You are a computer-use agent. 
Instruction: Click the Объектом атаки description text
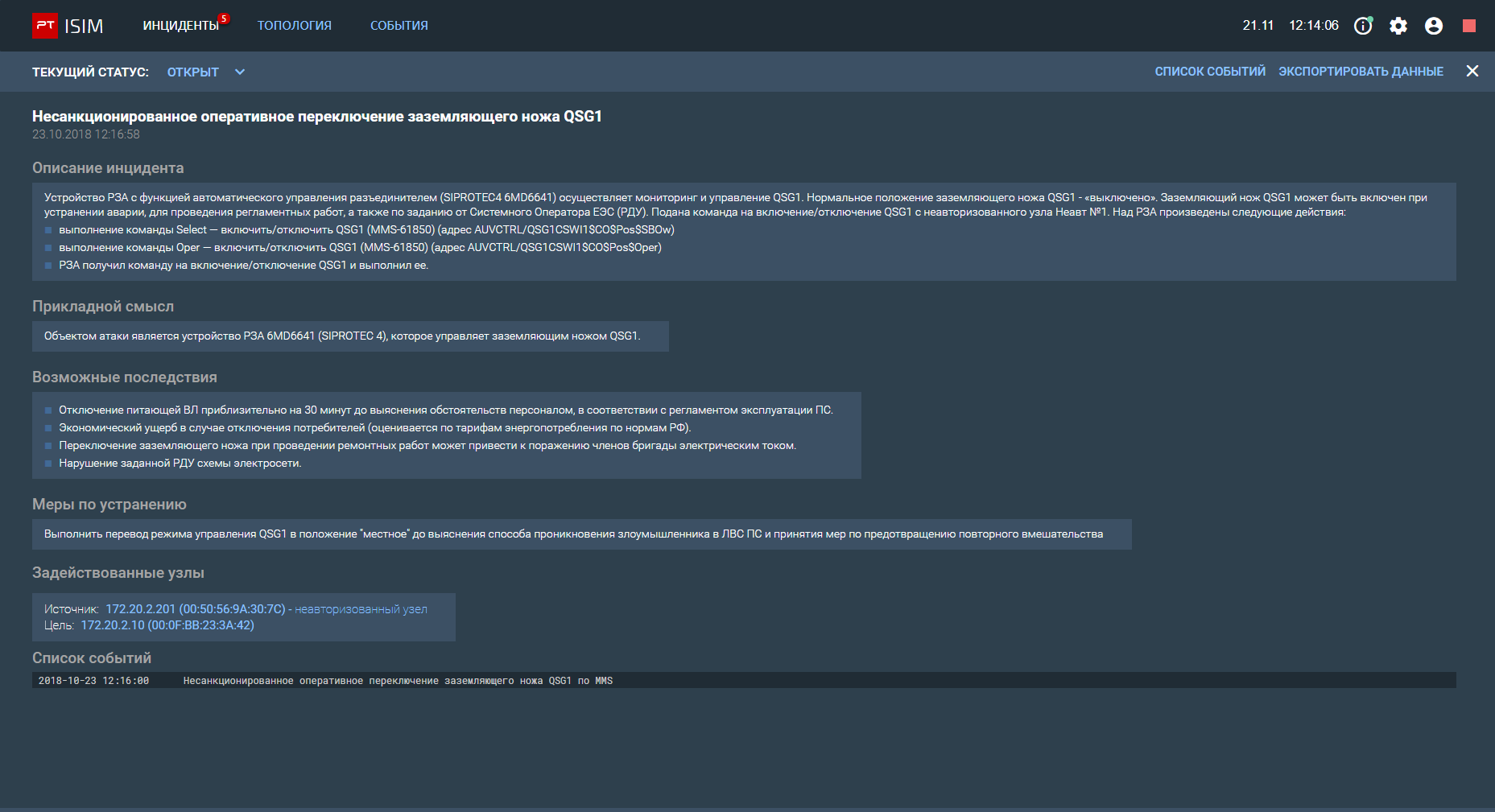click(x=342, y=336)
